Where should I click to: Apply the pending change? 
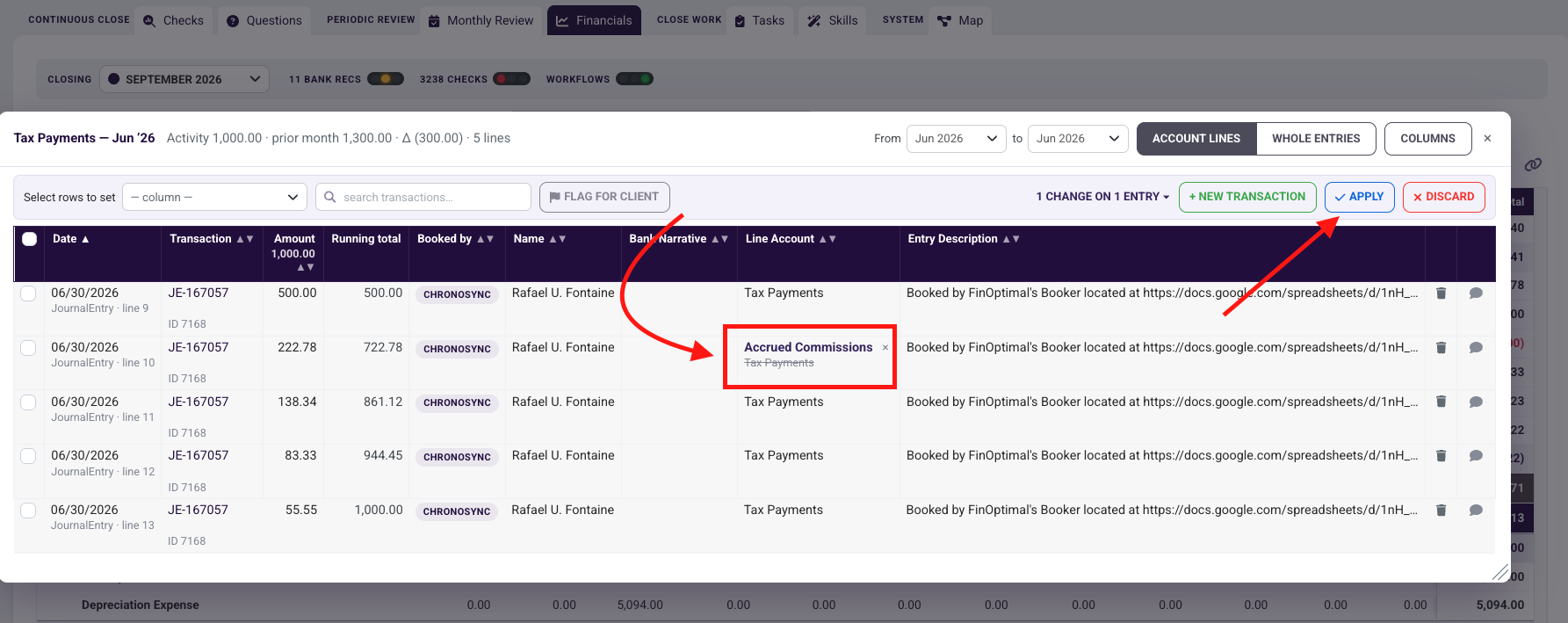(1359, 197)
